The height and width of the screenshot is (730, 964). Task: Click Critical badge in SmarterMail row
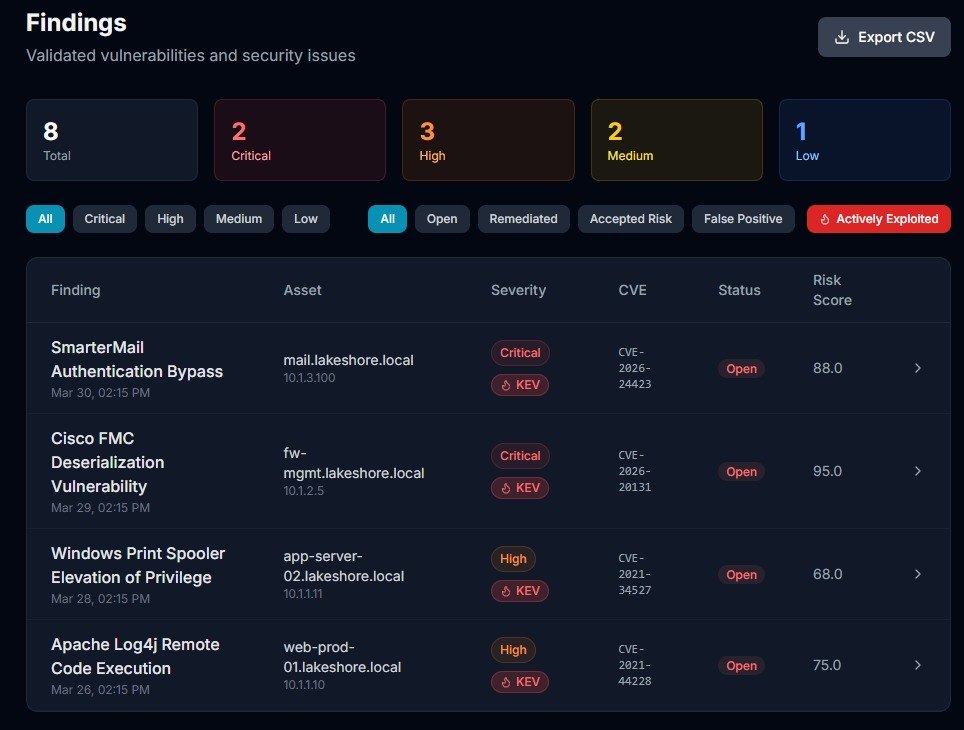pos(520,353)
